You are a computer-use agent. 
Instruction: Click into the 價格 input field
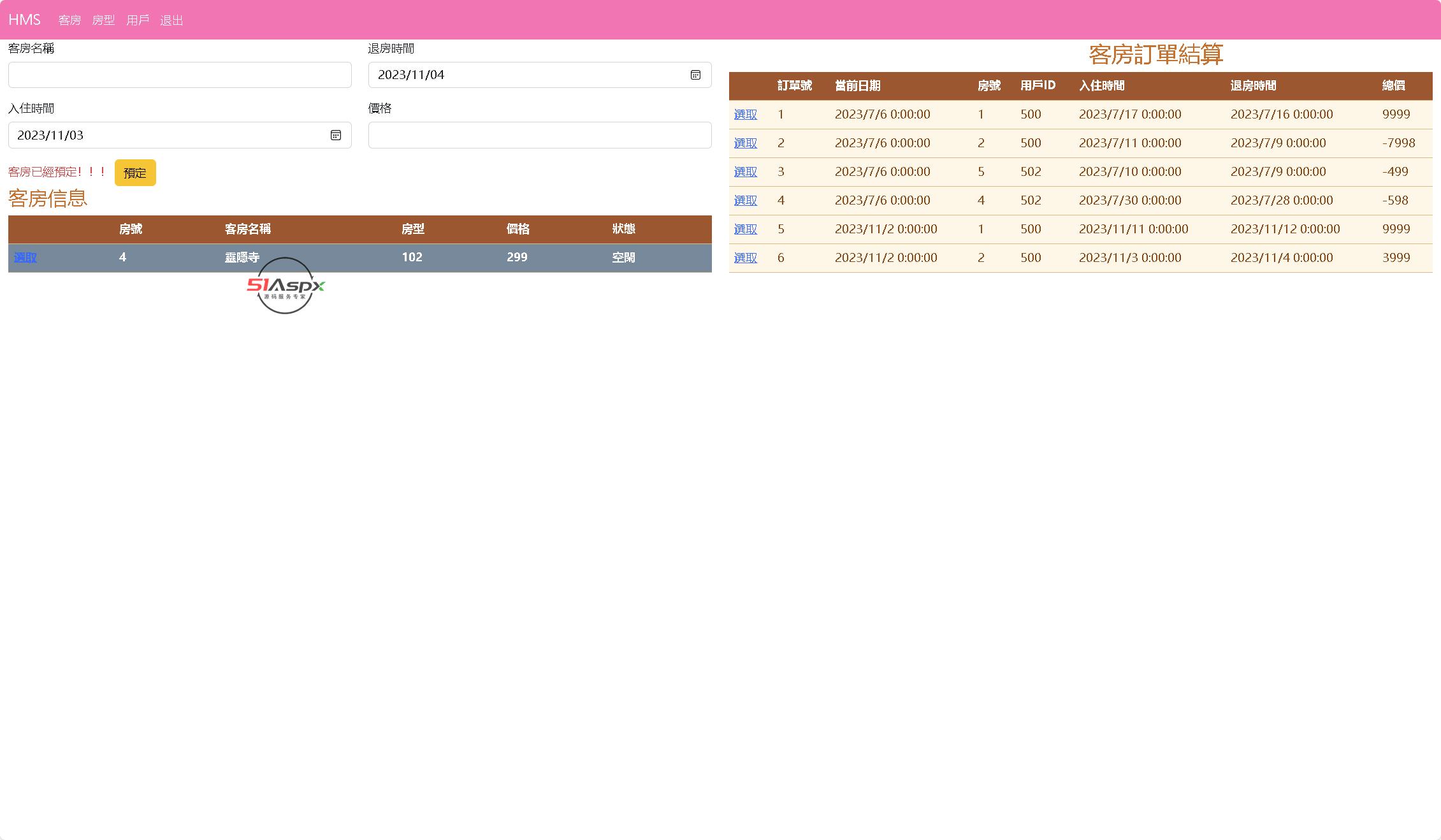(539, 135)
